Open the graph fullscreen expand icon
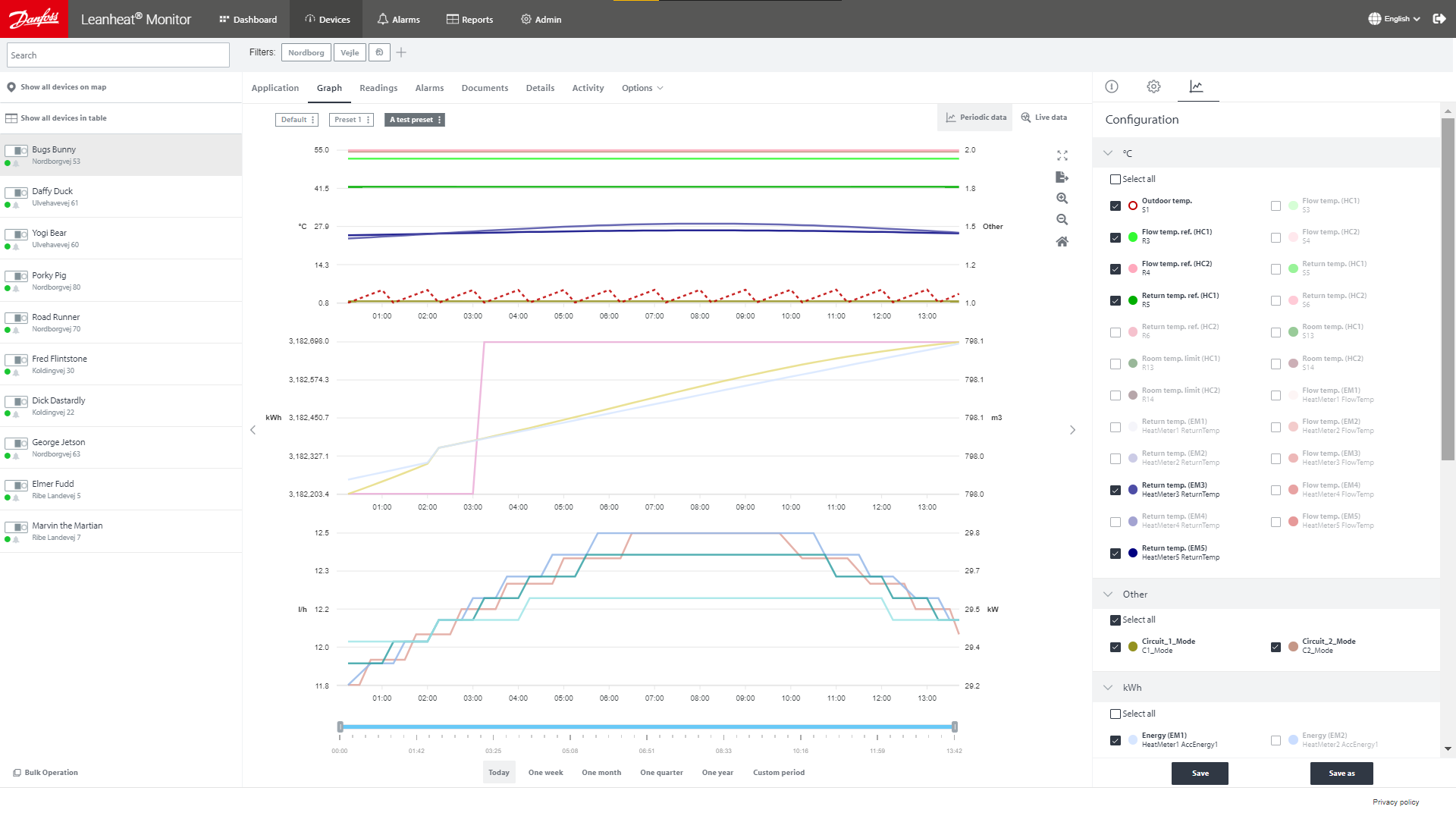 coord(1062,155)
